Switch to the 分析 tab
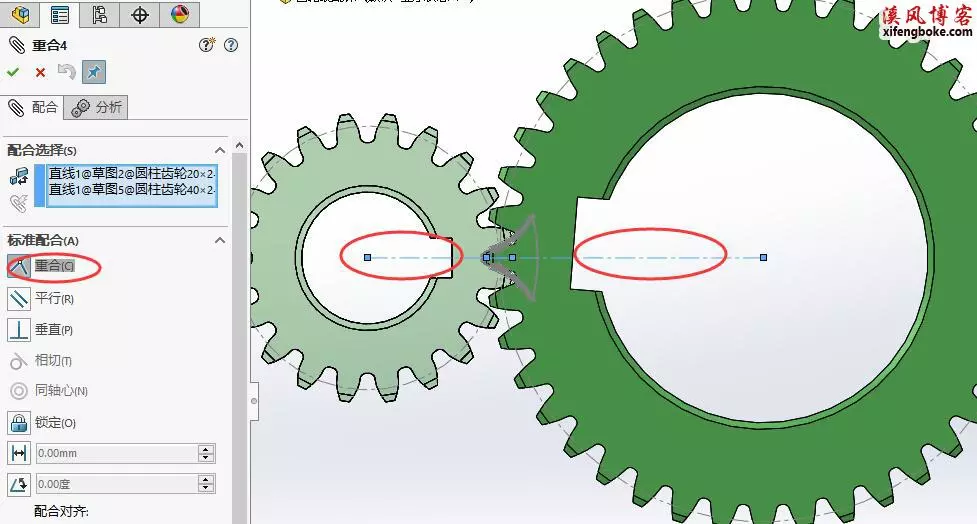 click(96, 108)
